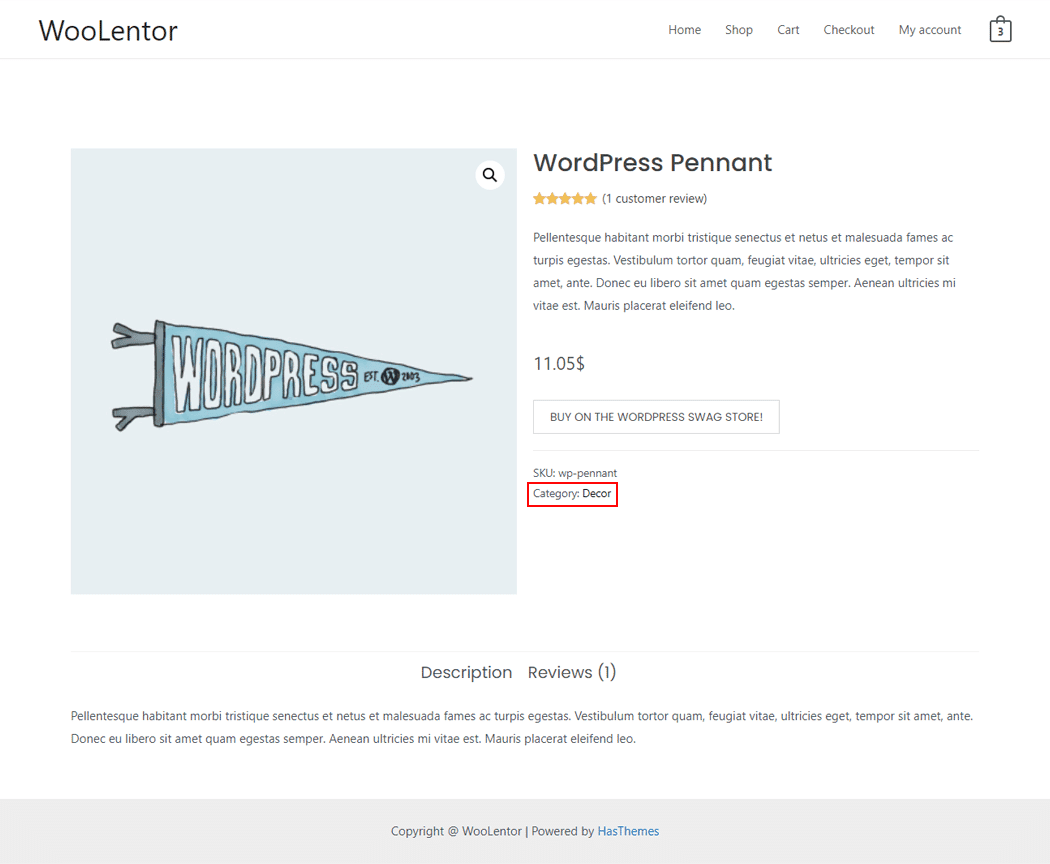The image size is (1050, 864).
Task: Navigate to the Checkout page link
Action: click(849, 30)
